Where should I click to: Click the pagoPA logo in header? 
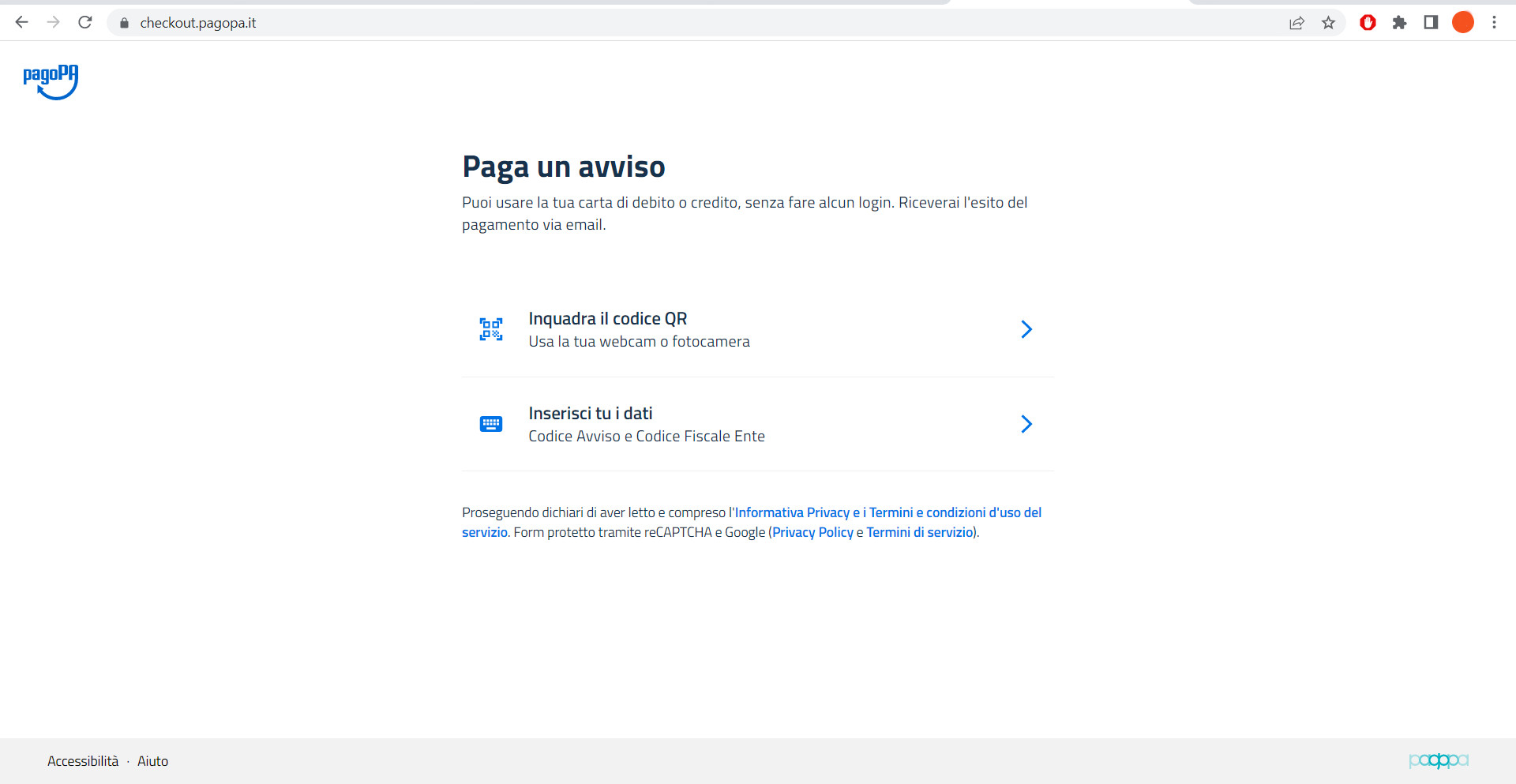(51, 82)
